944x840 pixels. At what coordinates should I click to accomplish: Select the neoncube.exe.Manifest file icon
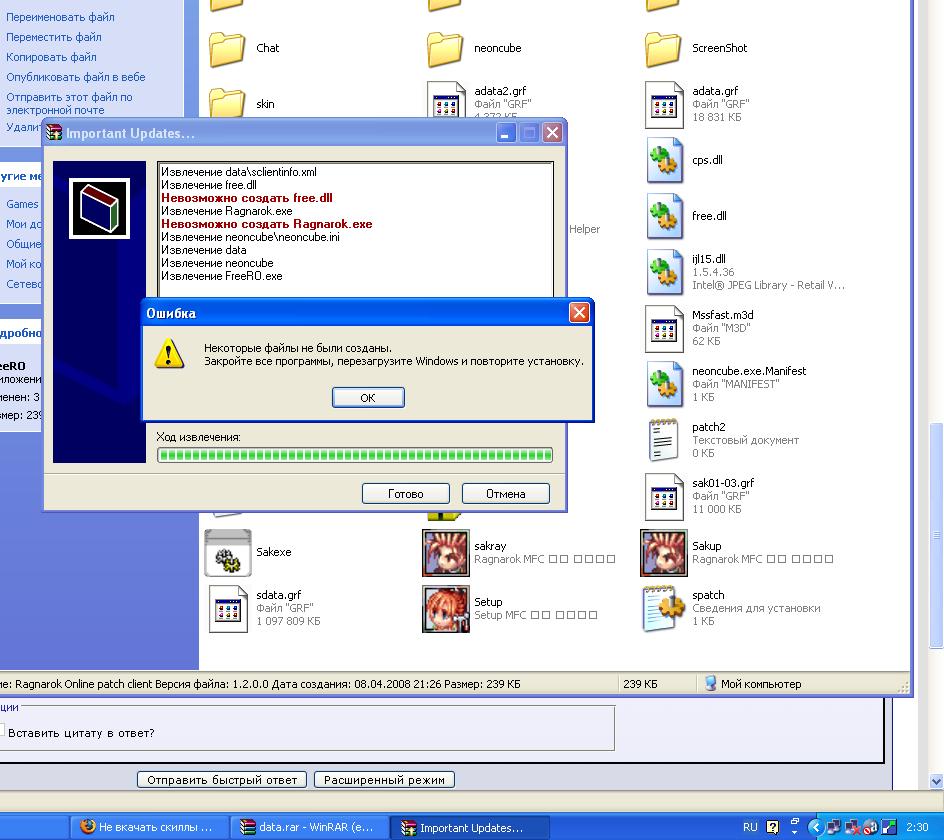pyautogui.click(x=665, y=384)
